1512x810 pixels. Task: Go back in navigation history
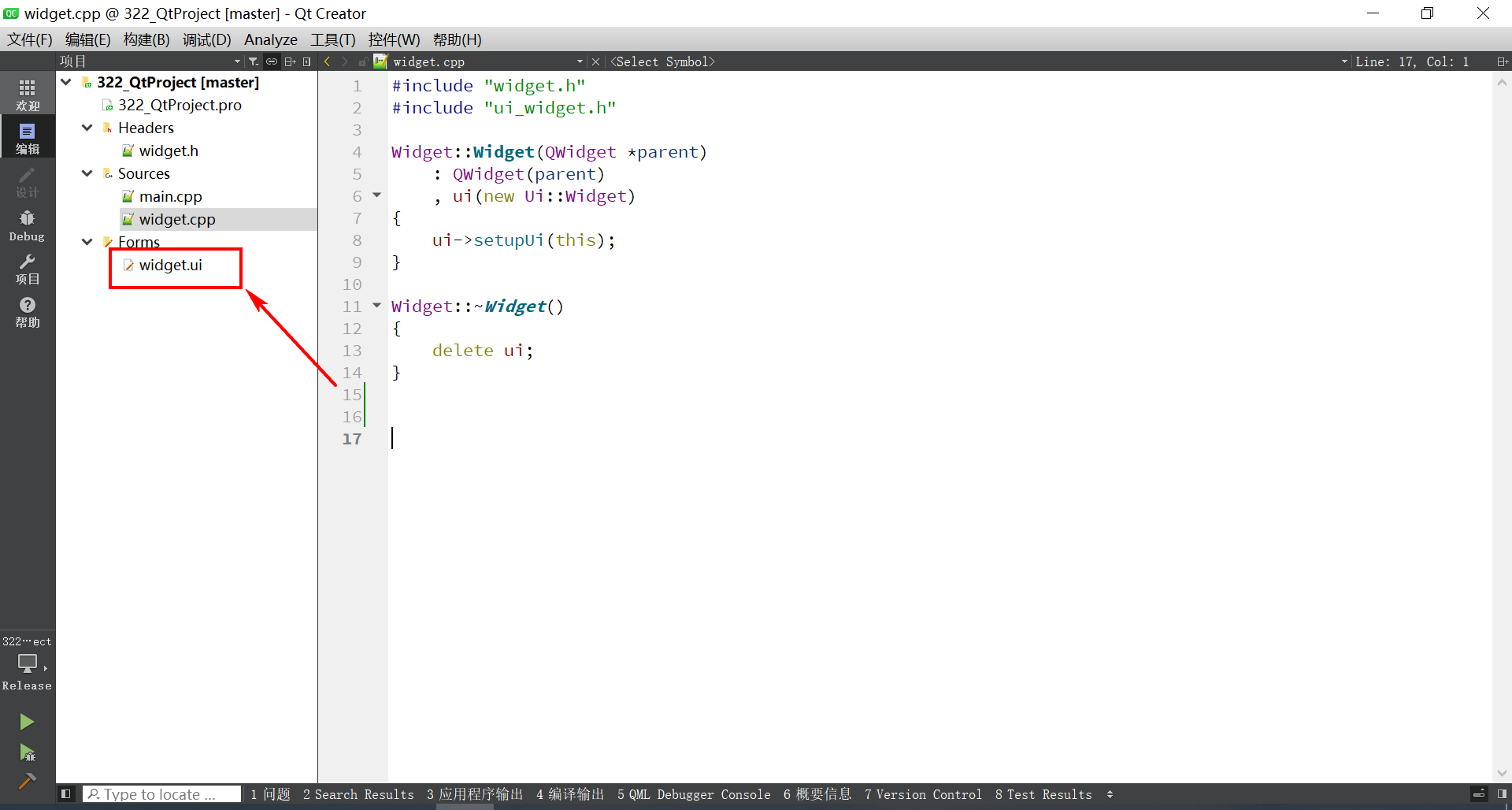[328, 61]
